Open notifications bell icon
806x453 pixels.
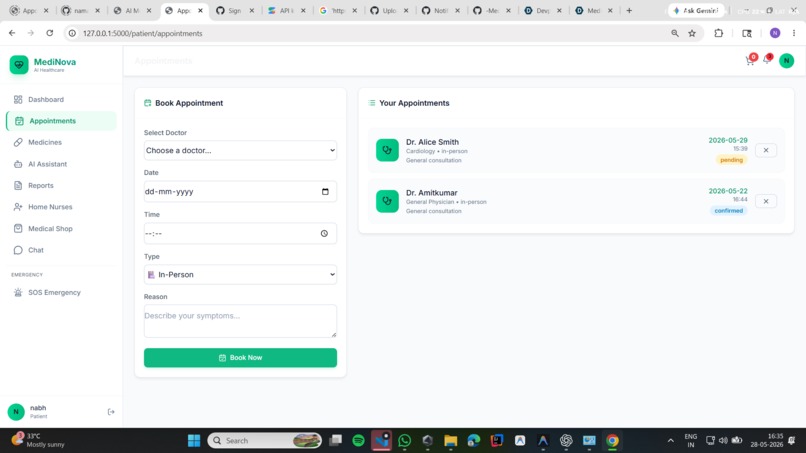coord(767,61)
